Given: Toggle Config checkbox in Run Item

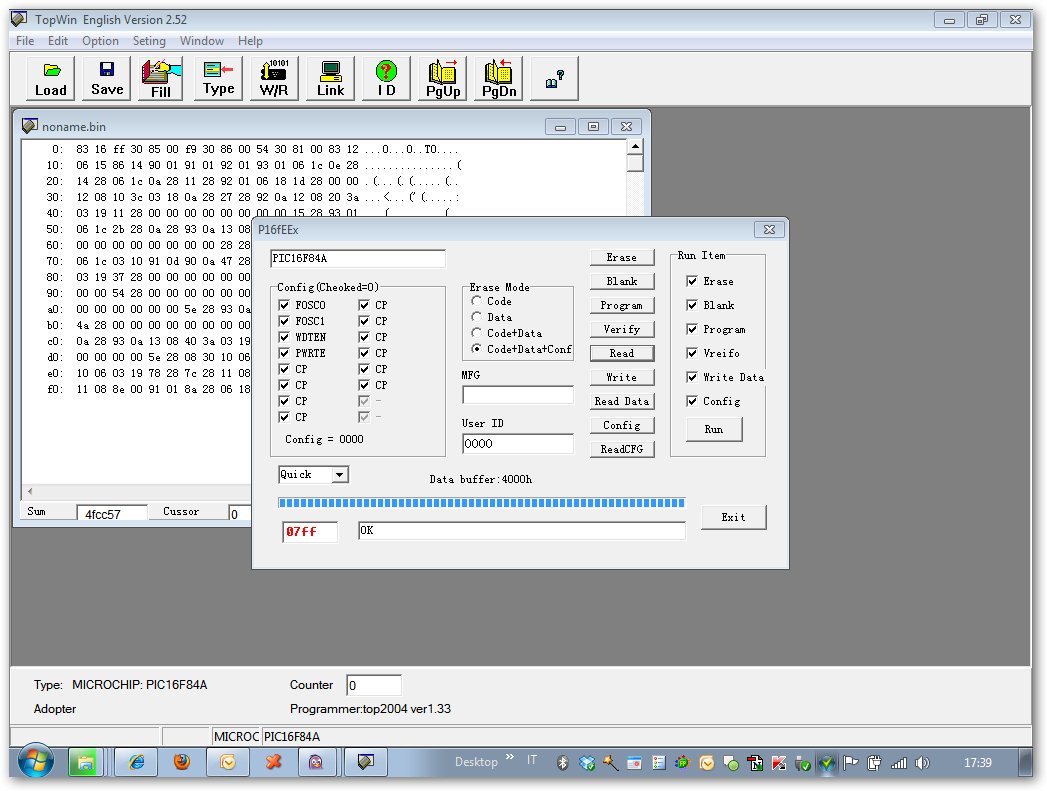Looking at the screenshot, I should 692,401.
